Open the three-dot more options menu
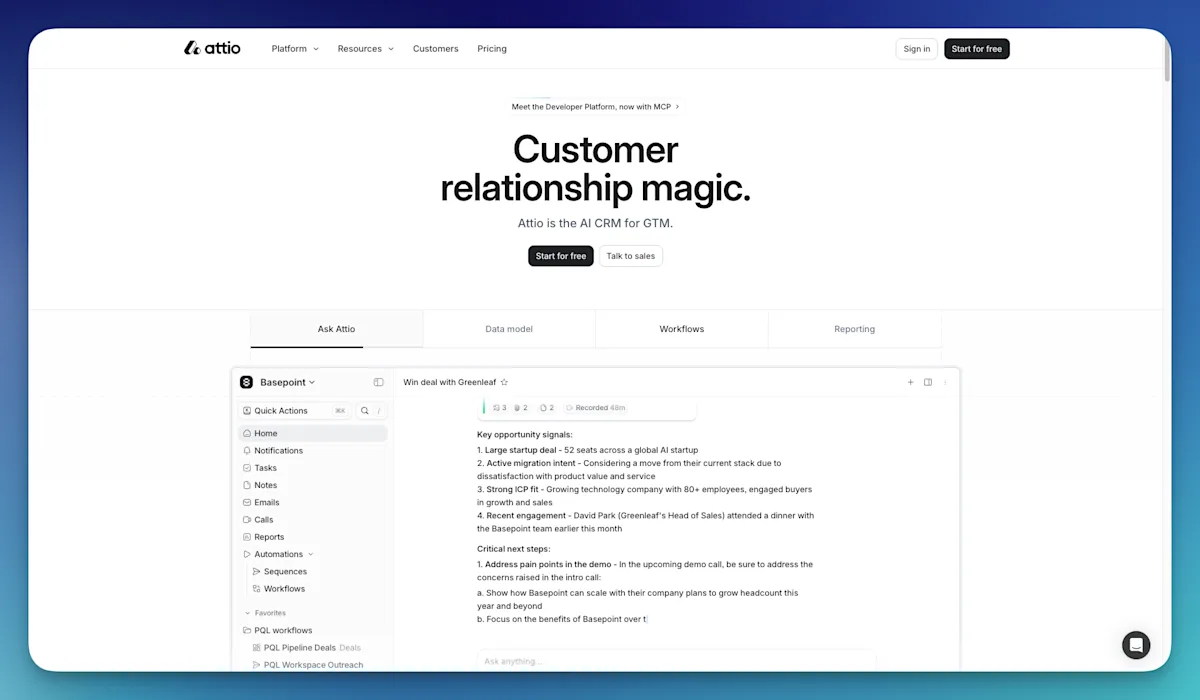Image resolution: width=1200 pixels, height=700 pixels. tap(946, 382)
